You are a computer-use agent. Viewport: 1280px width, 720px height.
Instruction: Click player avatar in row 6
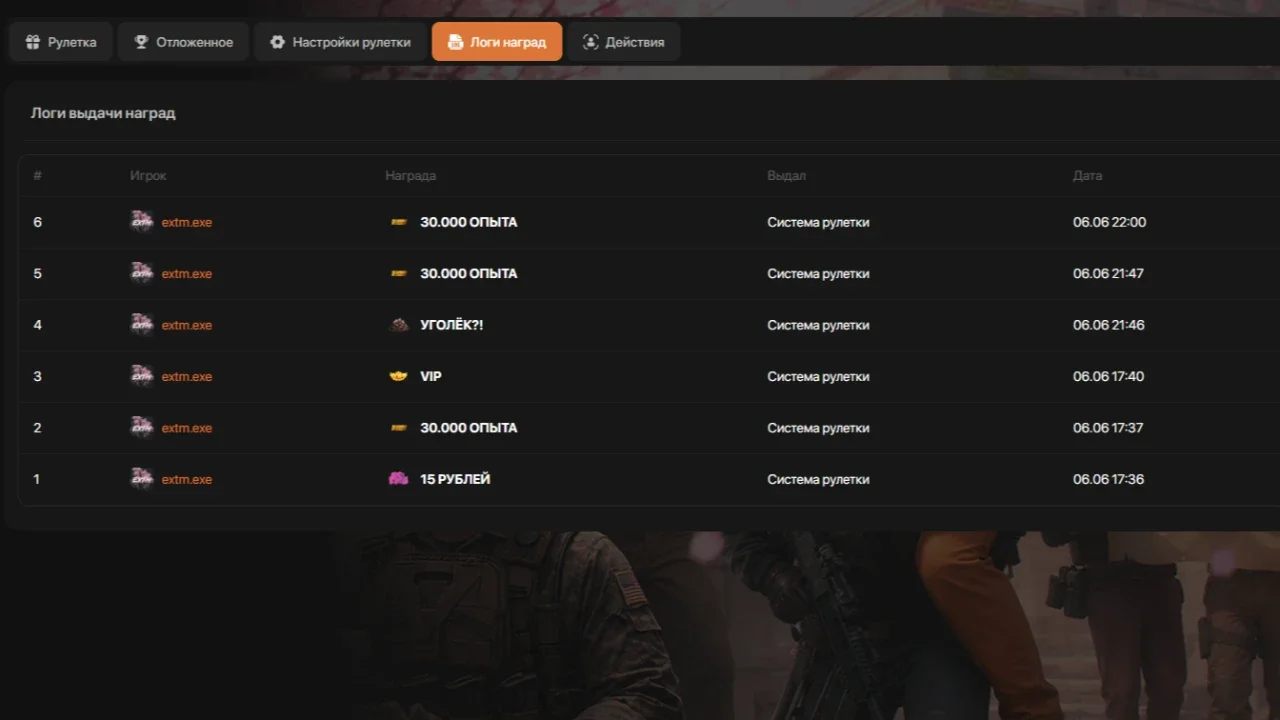pyautogui.click(x=142, y=222)
